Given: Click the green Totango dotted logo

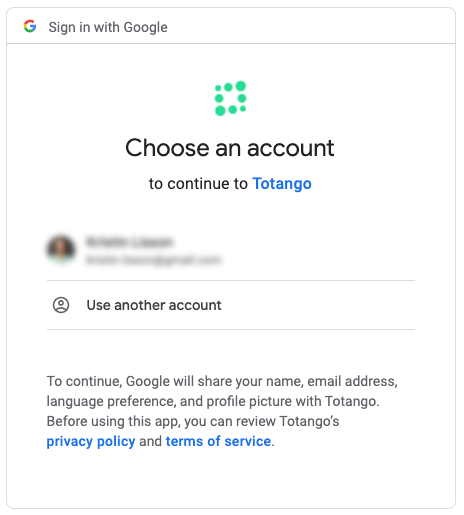Looking at the screenshot, I should point(230,98).
